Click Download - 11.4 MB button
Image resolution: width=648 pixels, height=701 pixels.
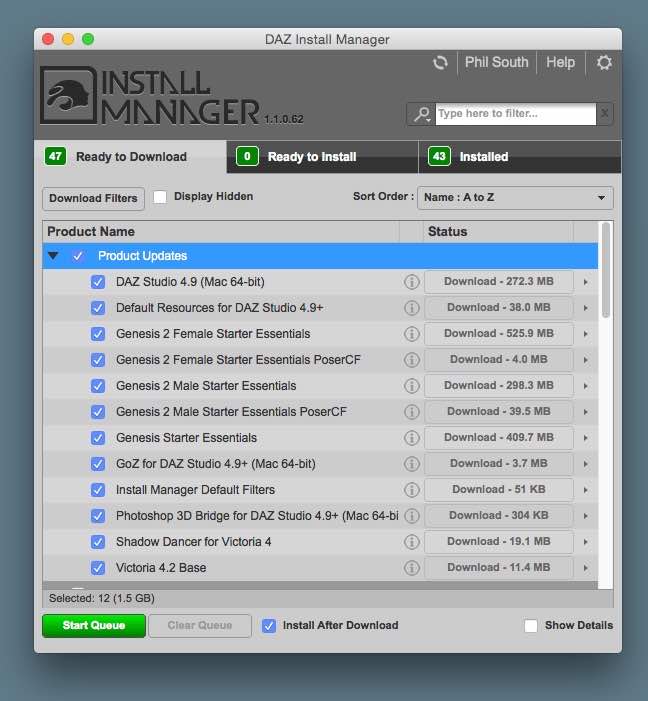click(x=499, y=567)
